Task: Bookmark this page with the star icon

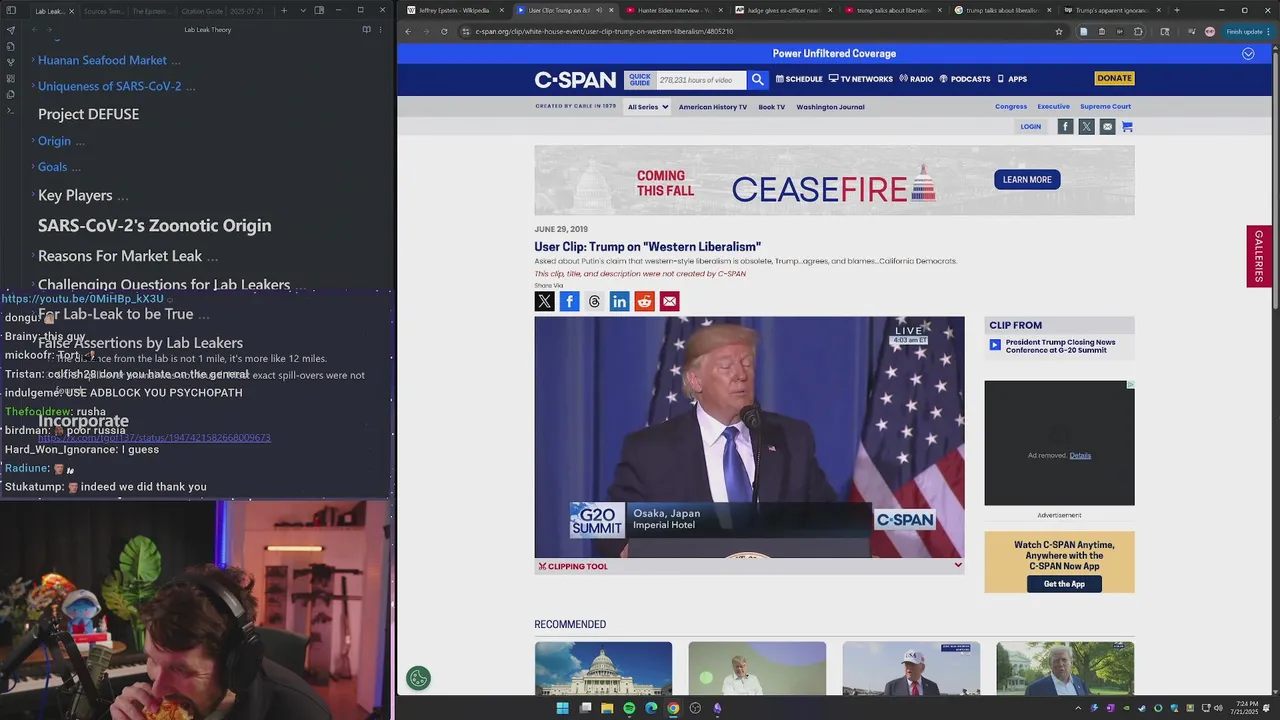Action: point(1059,31)
